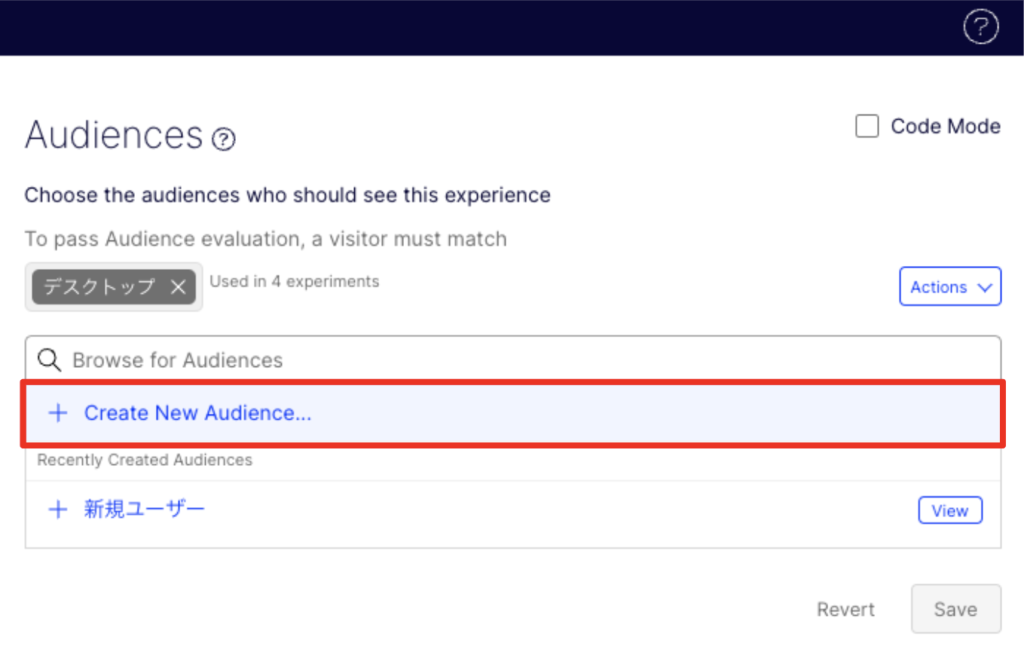The image size is (1024, 658).
Task: Open the help icon in the top bar
Action: click(980, 27)
